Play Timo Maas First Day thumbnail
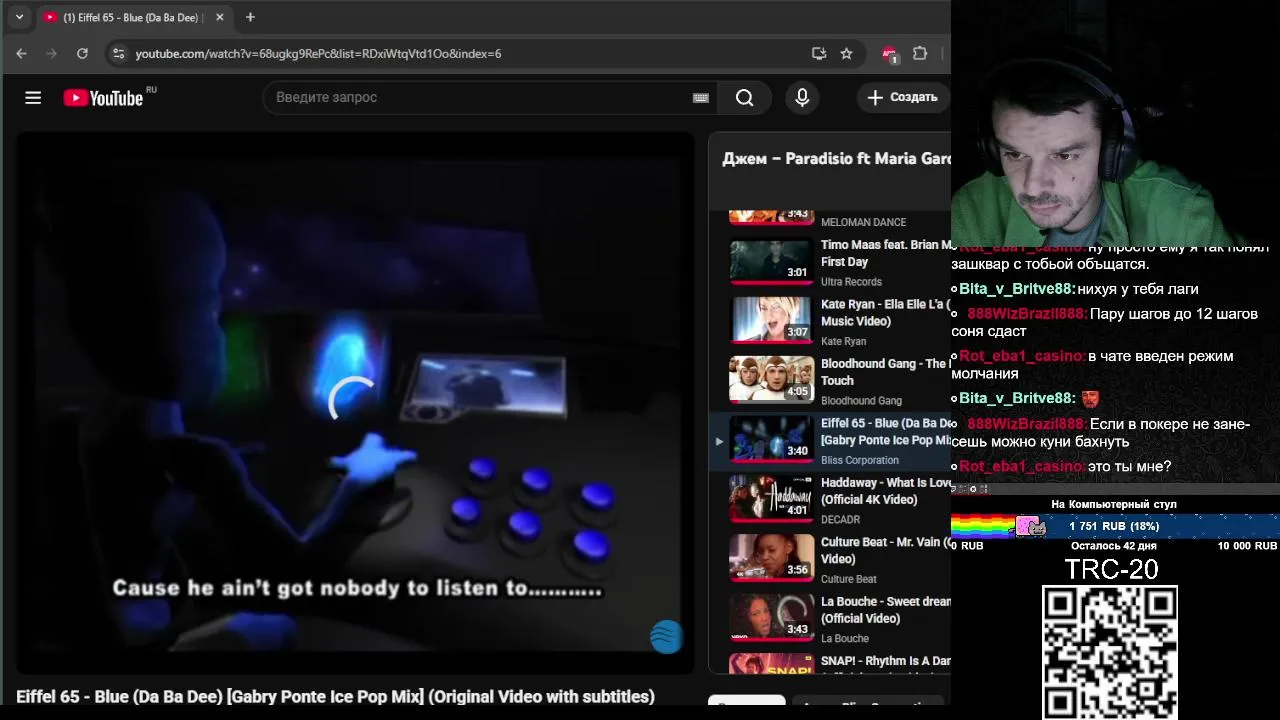 pos(770,261)
